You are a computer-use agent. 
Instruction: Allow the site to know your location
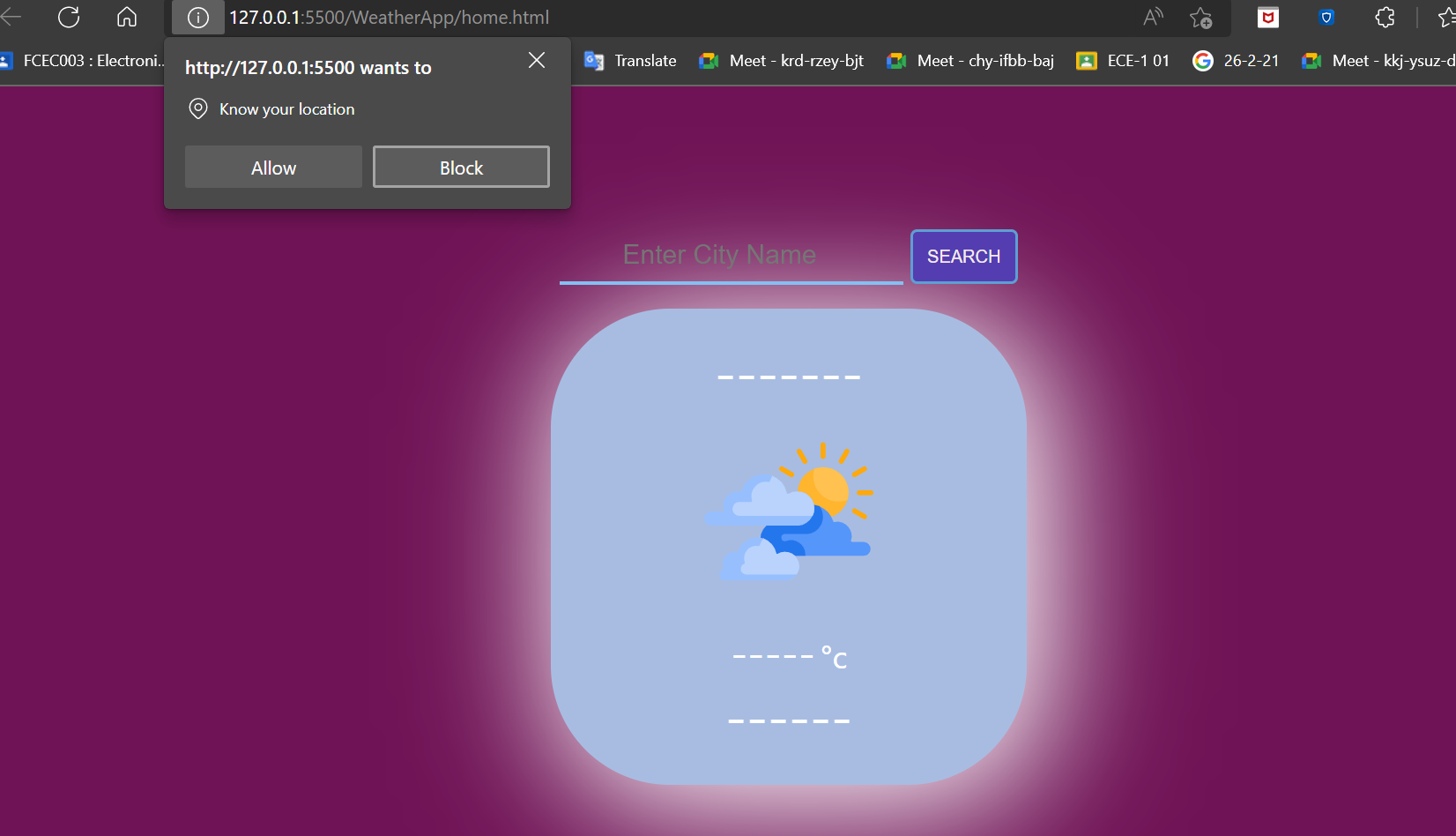[273, 167]
